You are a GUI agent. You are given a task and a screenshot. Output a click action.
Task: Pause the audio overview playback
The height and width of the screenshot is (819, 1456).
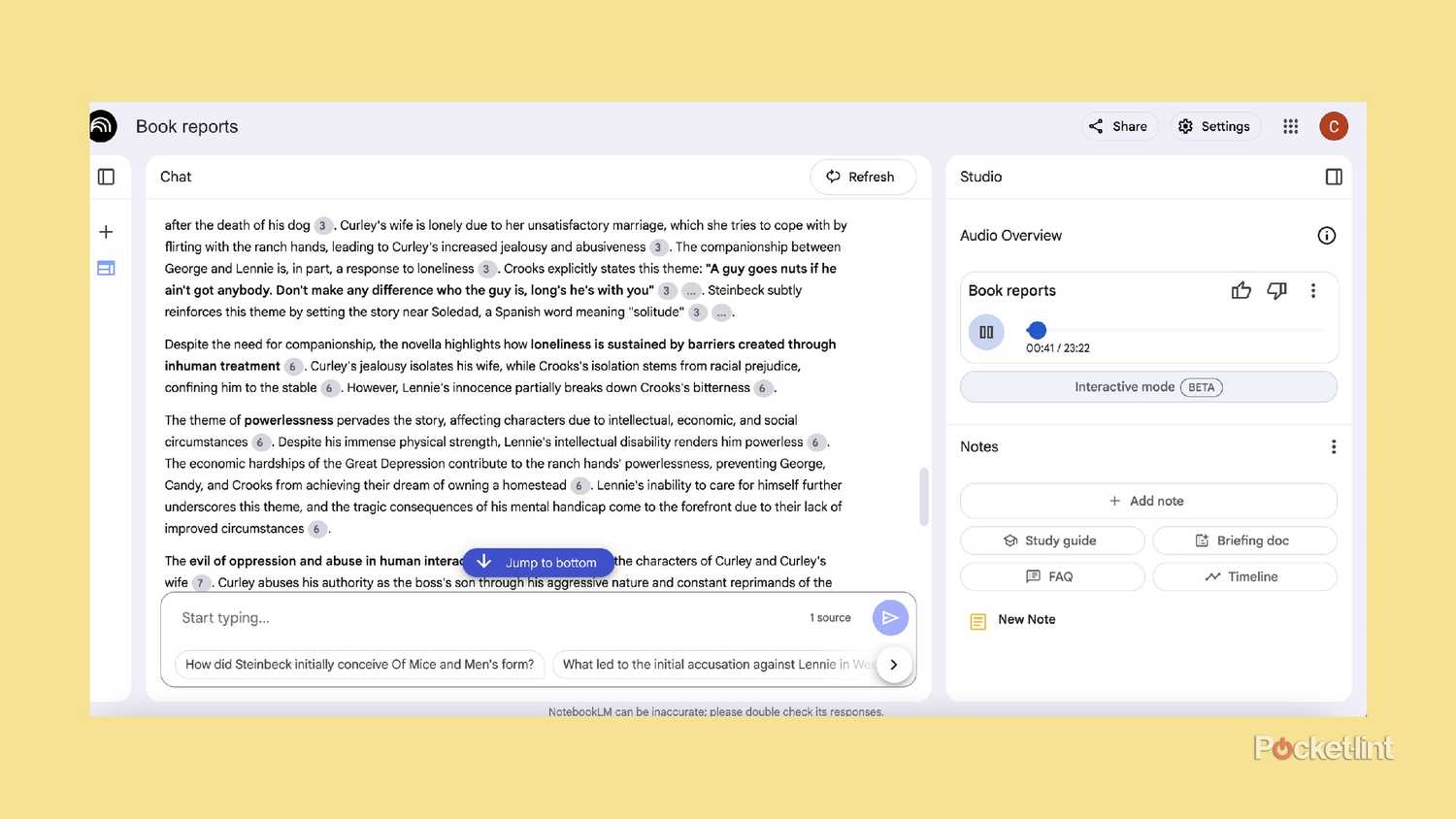pos(986,332)
